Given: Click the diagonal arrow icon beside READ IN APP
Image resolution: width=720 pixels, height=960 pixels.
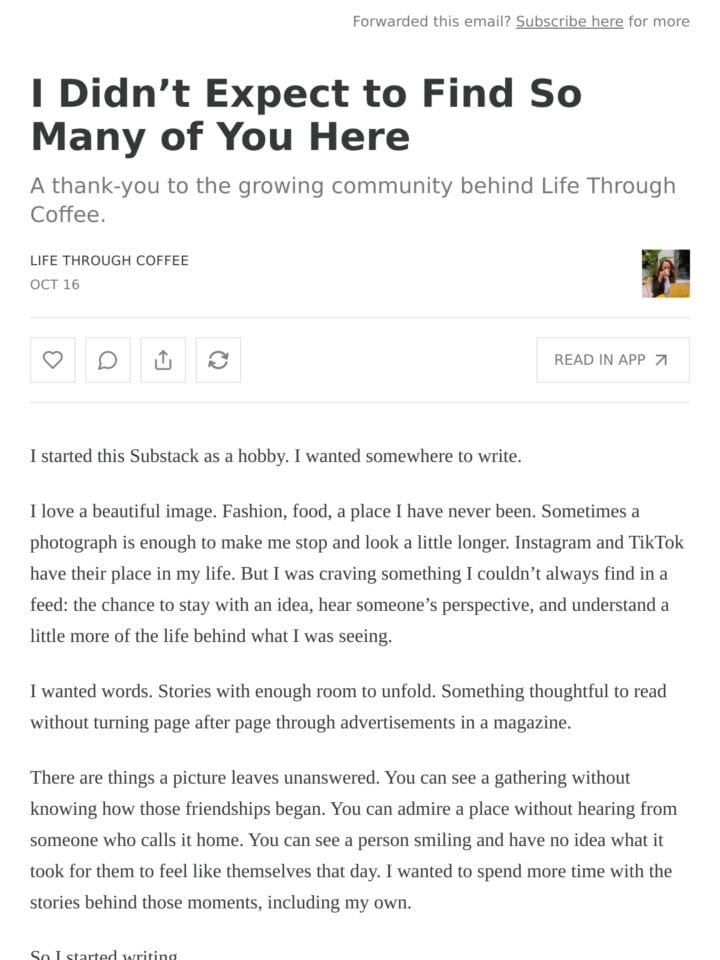Looking at the screenshot, I should coord(661,360).
